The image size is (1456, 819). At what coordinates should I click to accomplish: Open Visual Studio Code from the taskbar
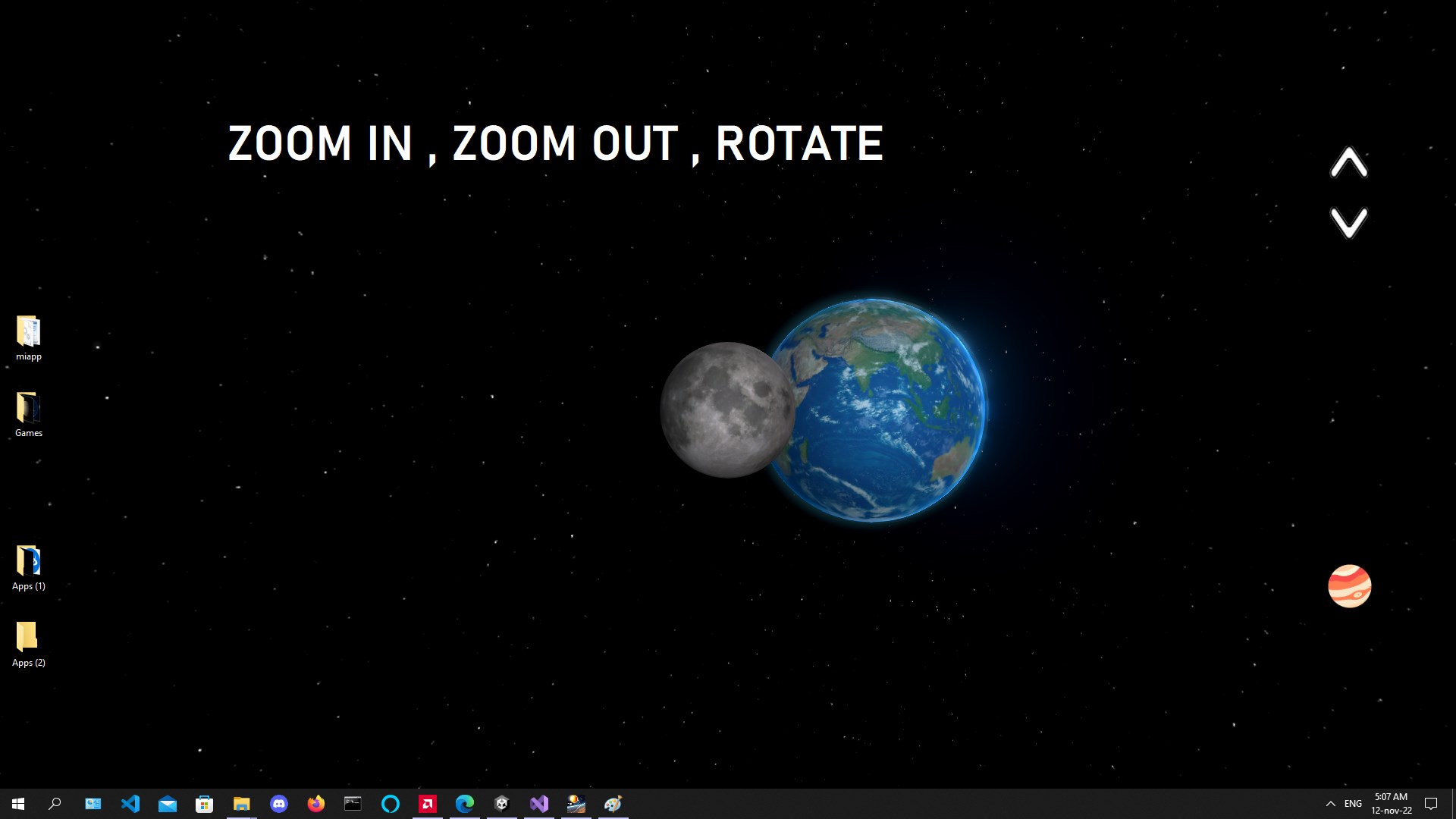click(130, 803)
